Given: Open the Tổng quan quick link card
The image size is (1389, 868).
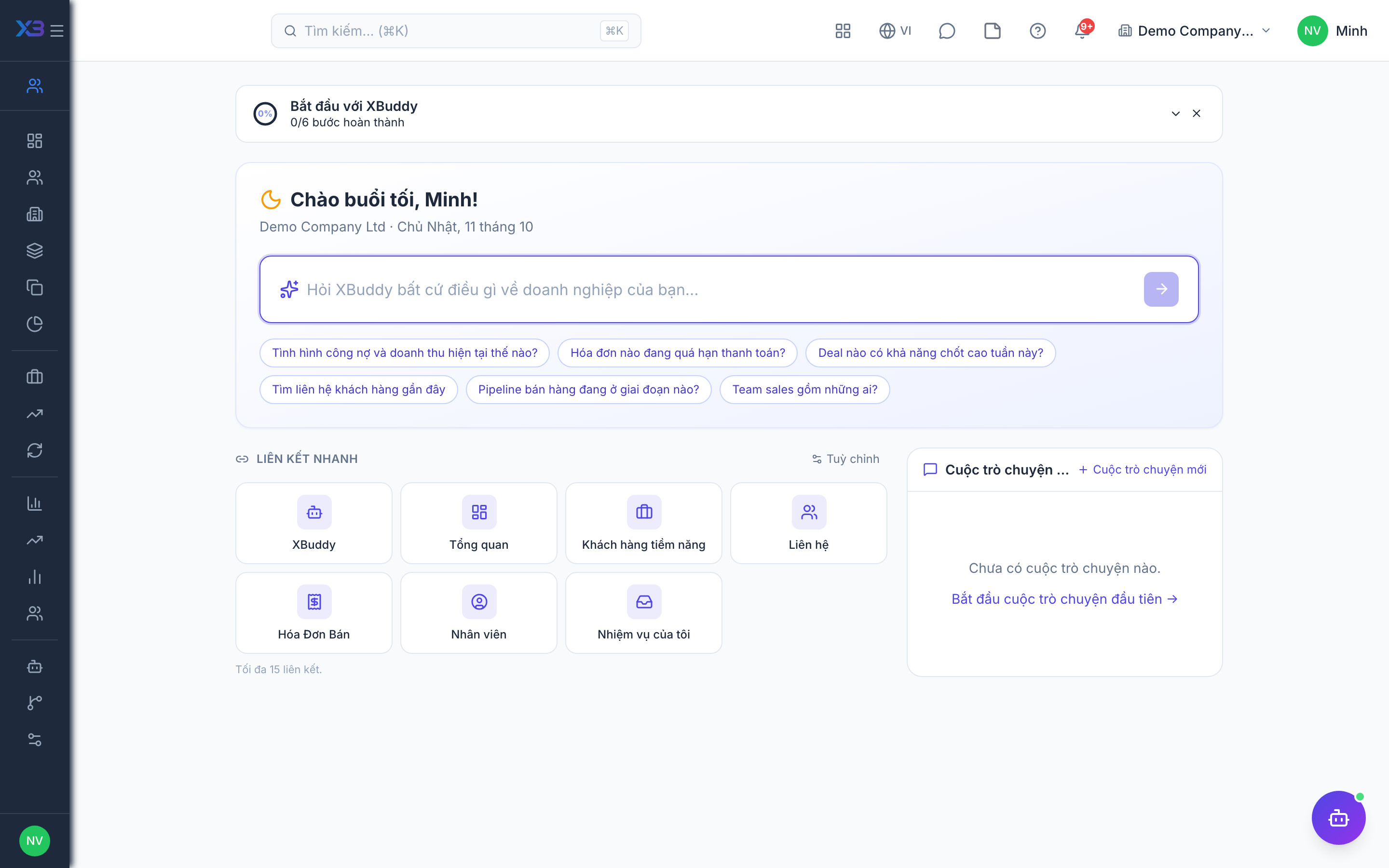Looking at the screenshot, I should [x=479, y=523].
